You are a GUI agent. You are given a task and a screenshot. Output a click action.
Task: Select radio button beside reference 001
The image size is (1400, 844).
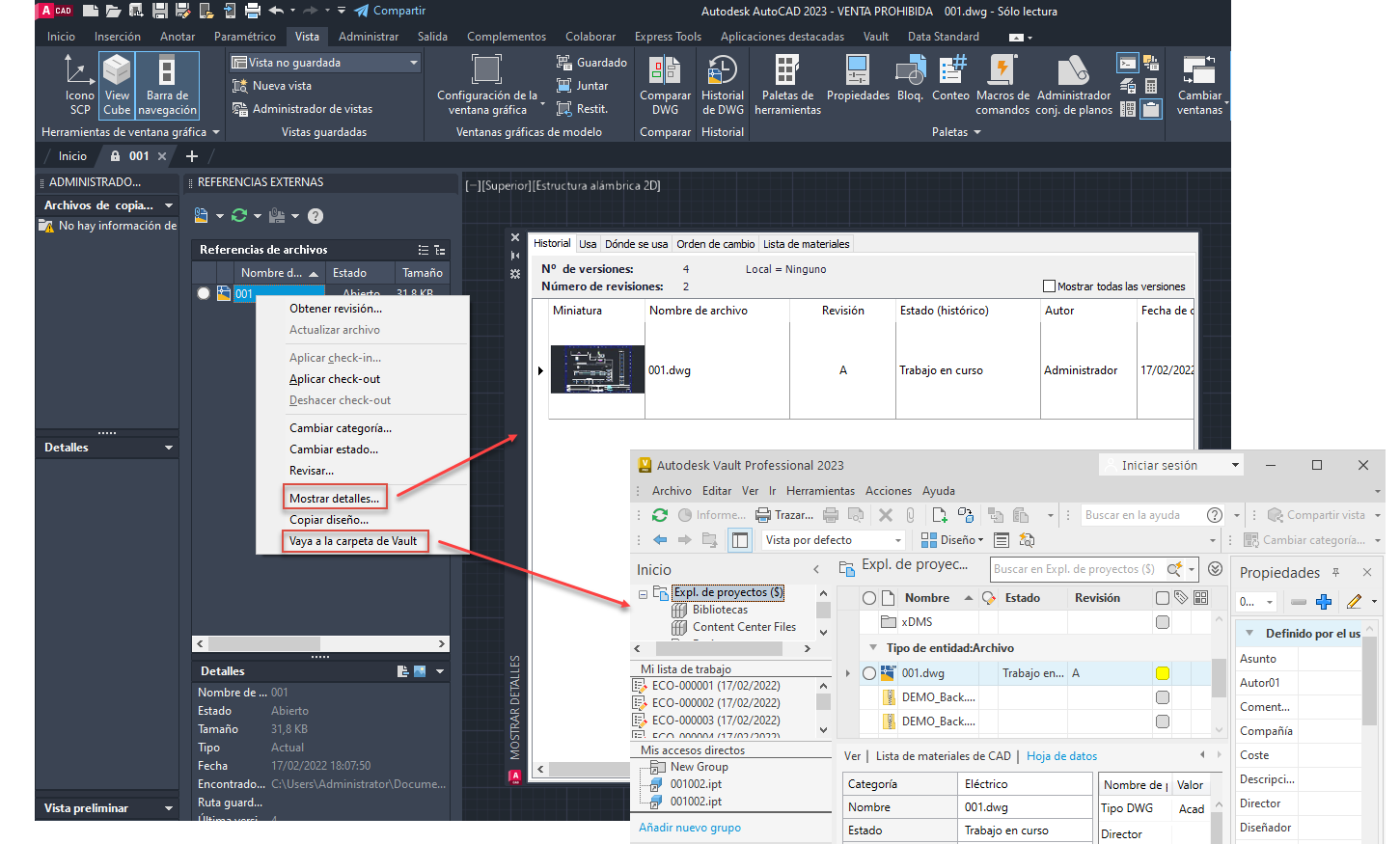(204, 293)
